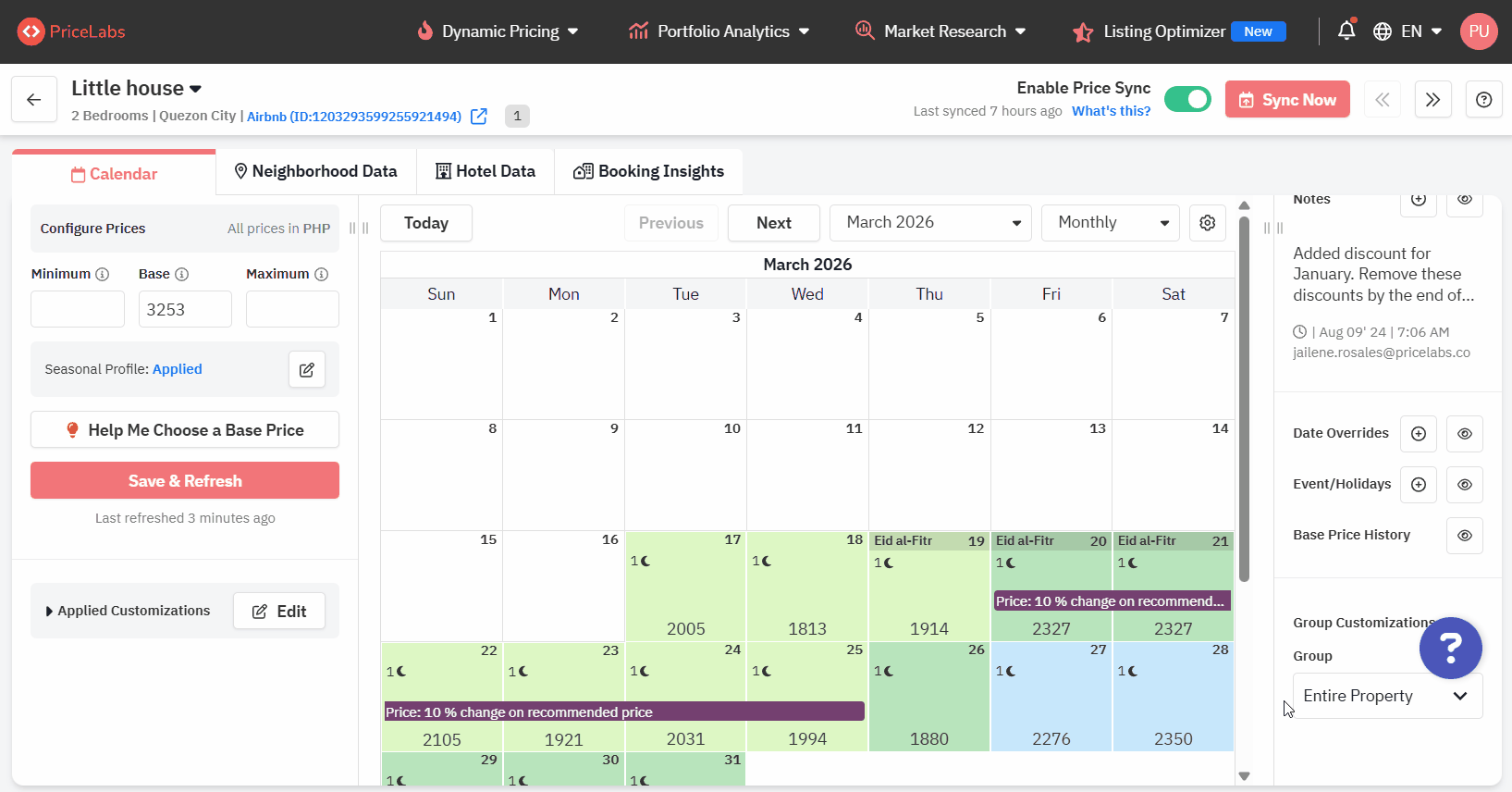The image size is (1512, 792).
Task: Click the Save & Refresh button
Action: tap(185, 481)
